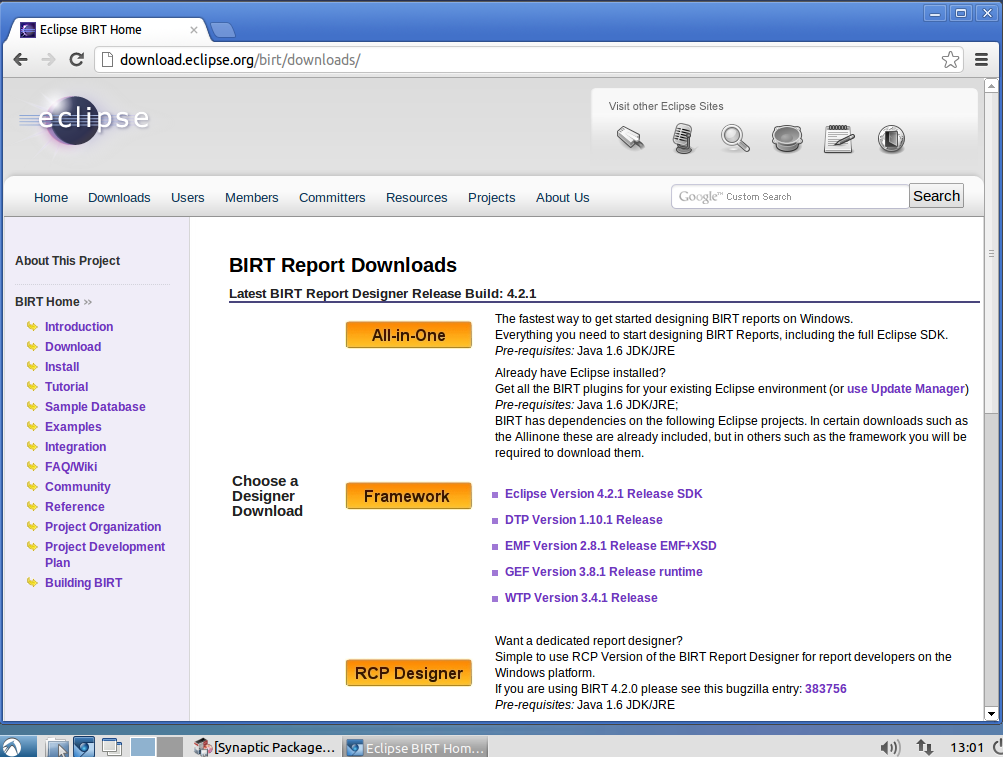
Task: Click the orange Framework button
Action: [x=409, y=496]
